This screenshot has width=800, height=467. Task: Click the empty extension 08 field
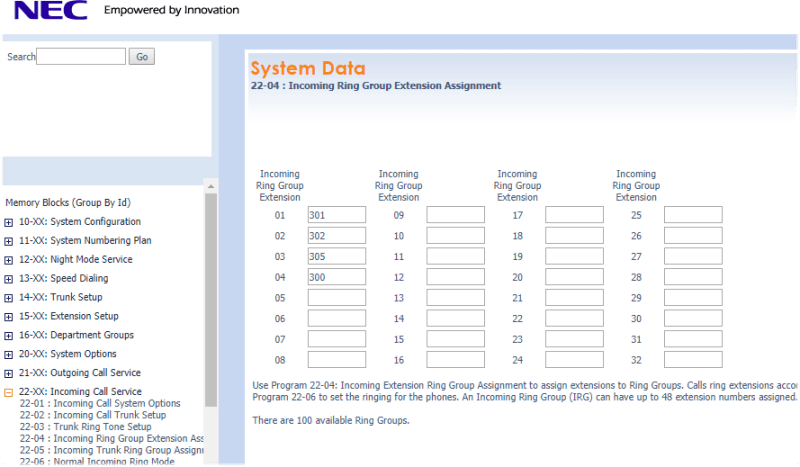click(337, 360)
